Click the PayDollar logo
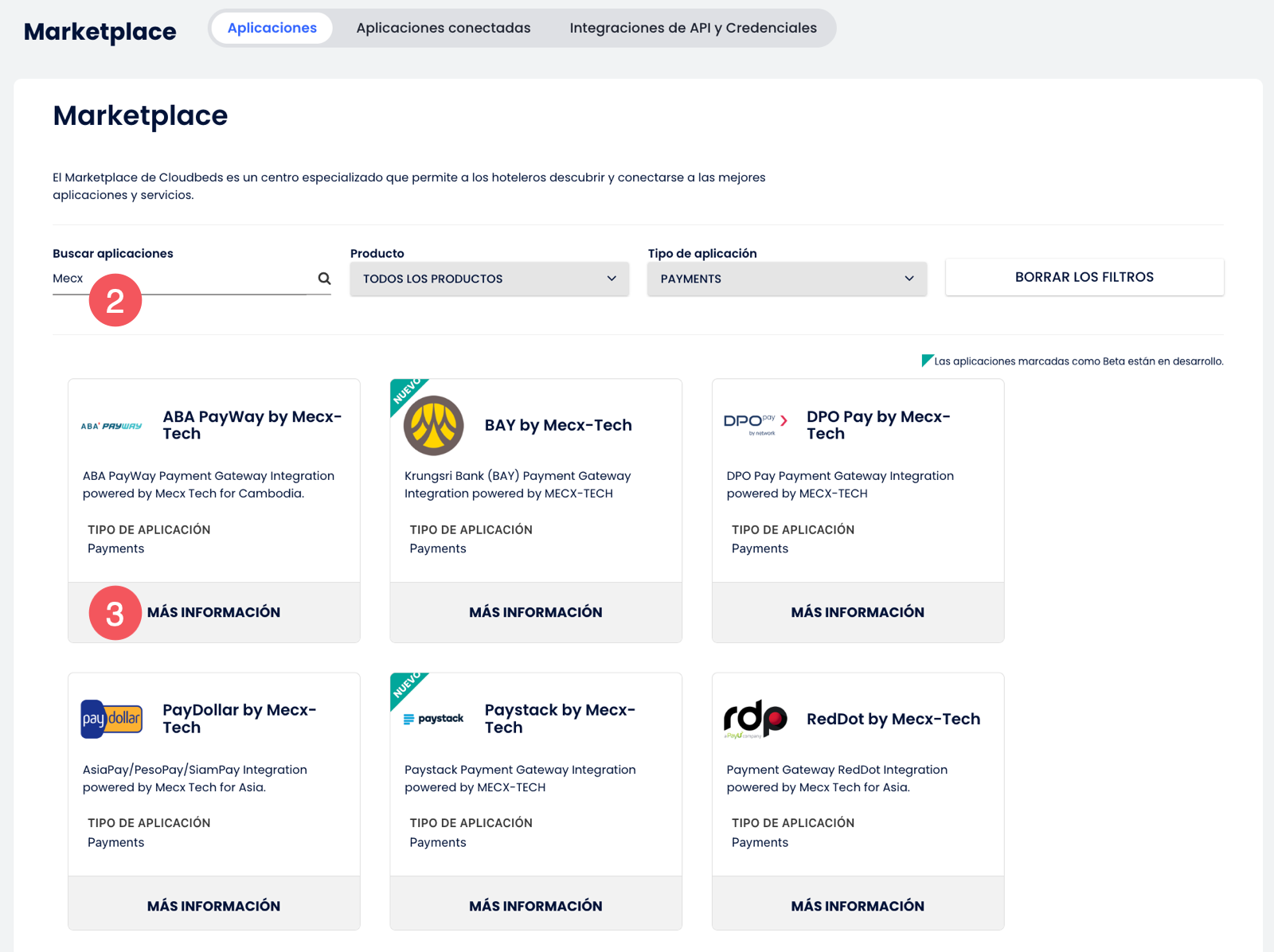 111,719
